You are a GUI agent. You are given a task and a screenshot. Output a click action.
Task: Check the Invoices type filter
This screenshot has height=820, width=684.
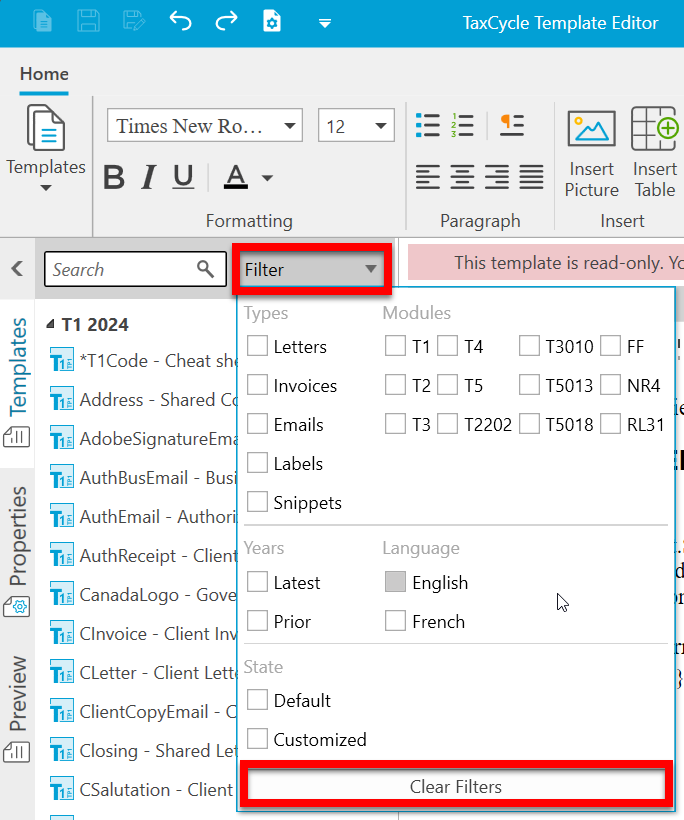tap(257, 385)
